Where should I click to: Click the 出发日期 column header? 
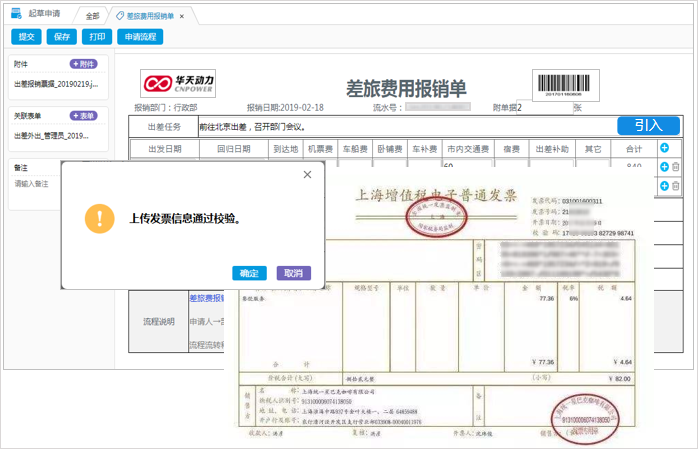point(165,149)
